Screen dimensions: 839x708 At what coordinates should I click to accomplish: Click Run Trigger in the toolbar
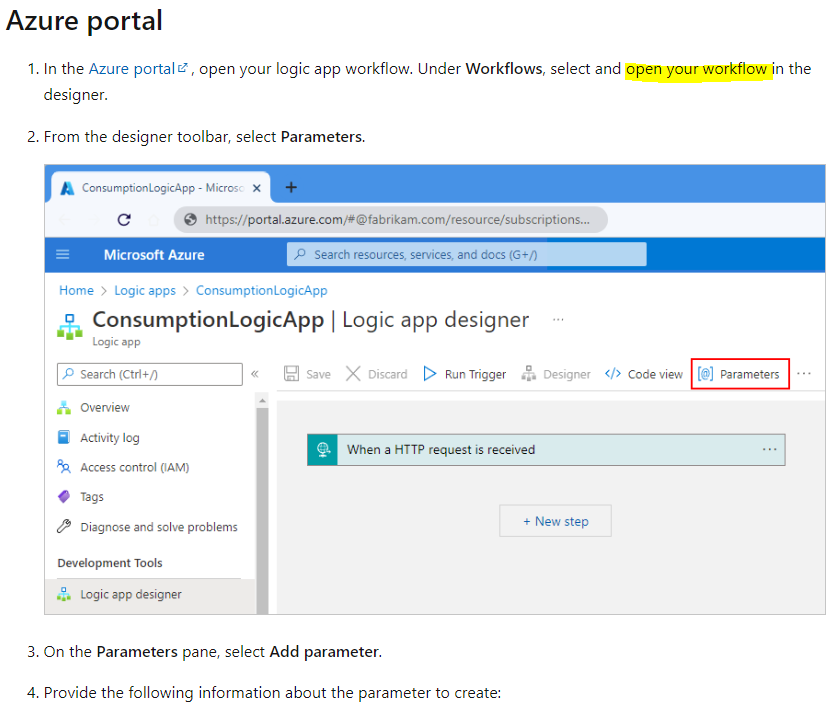[464, 374]
